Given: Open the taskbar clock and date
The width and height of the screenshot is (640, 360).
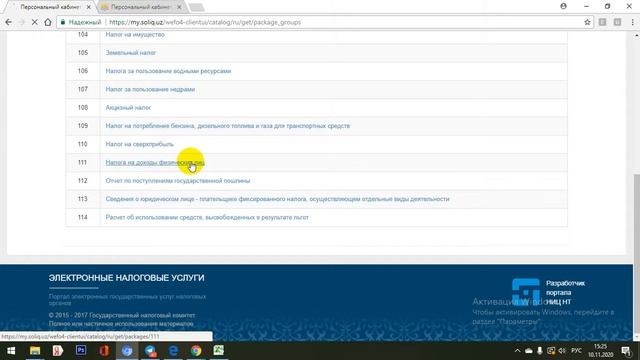Looking at the screenshot, I should (x=600, y=351).
